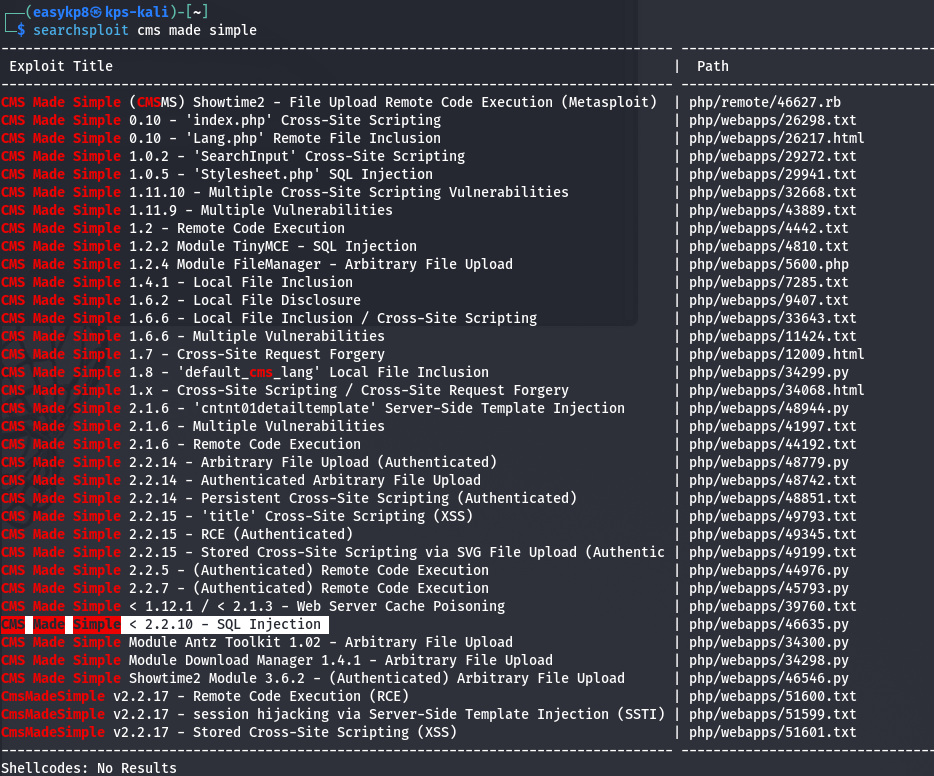Select 1.2.2 Module TinyMCE SQL Injection row
Viewport: 934px width, 776px height.
pos(209,247)
